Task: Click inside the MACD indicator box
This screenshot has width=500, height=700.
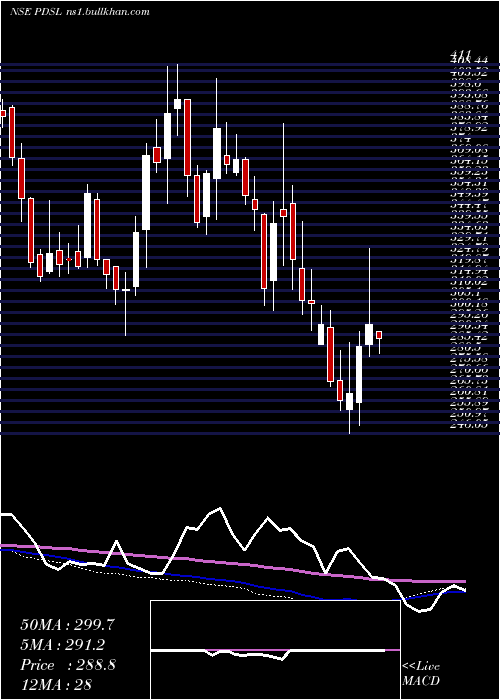Action: click(x=275, y=650)
